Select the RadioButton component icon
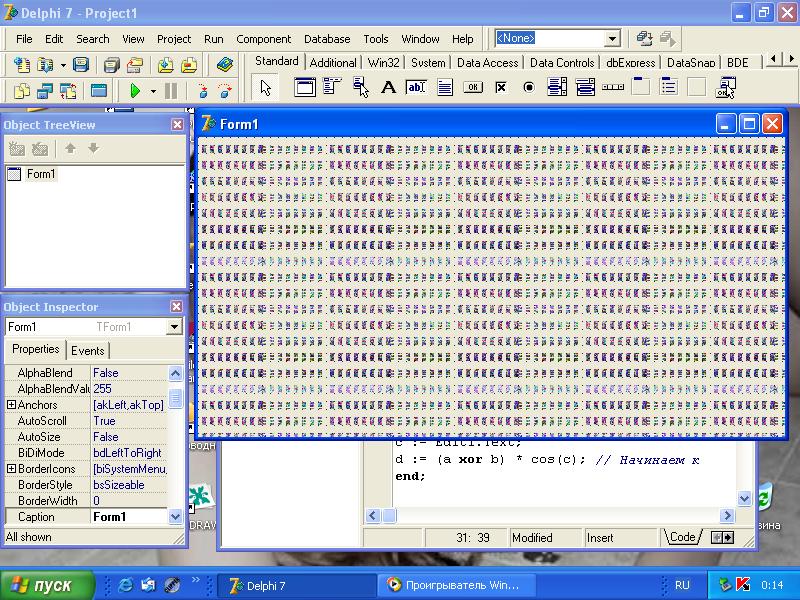This screenshot has width=800, height=600. click(529, 87)
